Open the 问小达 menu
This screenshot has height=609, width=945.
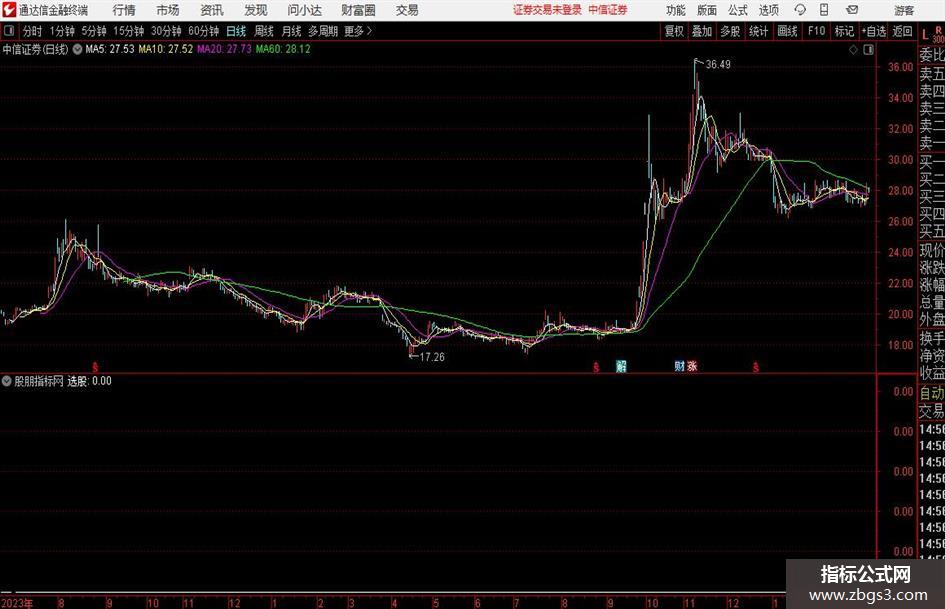pos(304,10)
